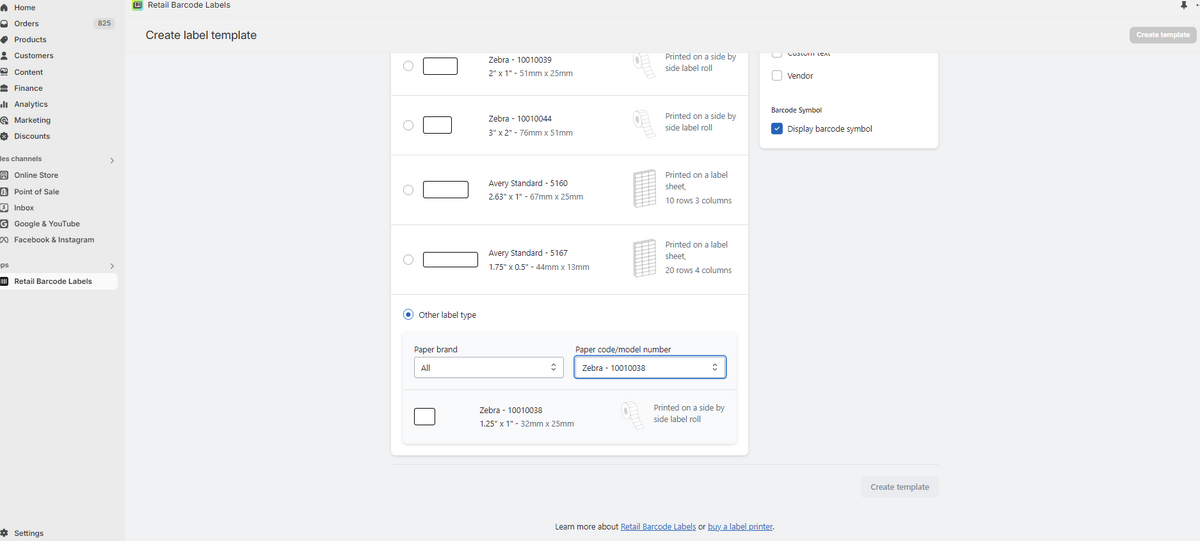The height and width of the screenshot is (541, 1200).
Task: Uncheck Display barcode symbol checkbox
Action: click(777, 129)
